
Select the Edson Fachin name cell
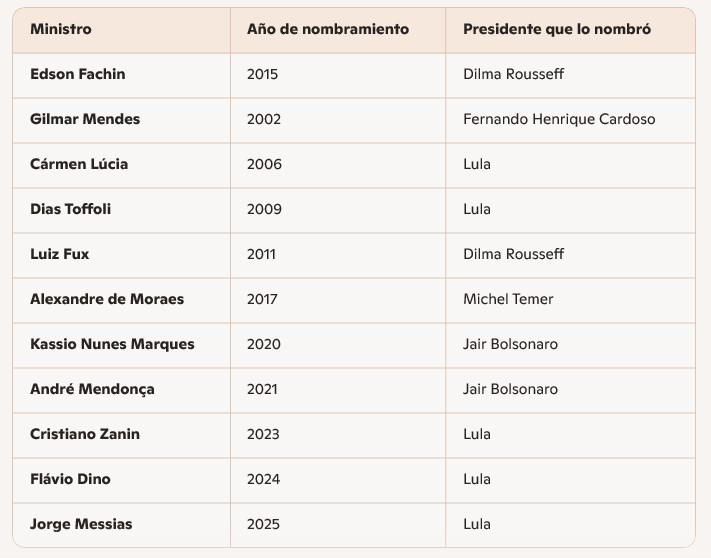[x=78, y=74]
